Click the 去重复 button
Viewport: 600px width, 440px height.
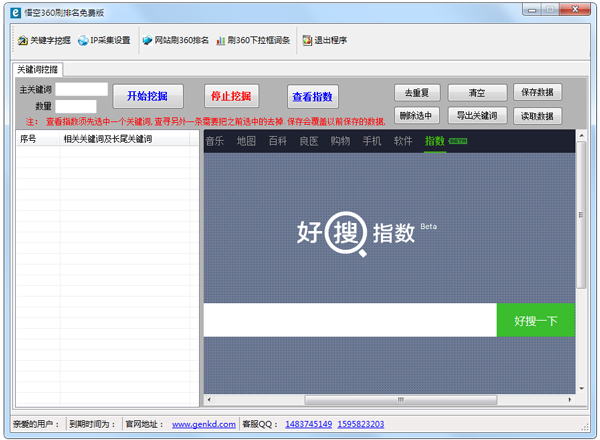click(x=417, y=93)
